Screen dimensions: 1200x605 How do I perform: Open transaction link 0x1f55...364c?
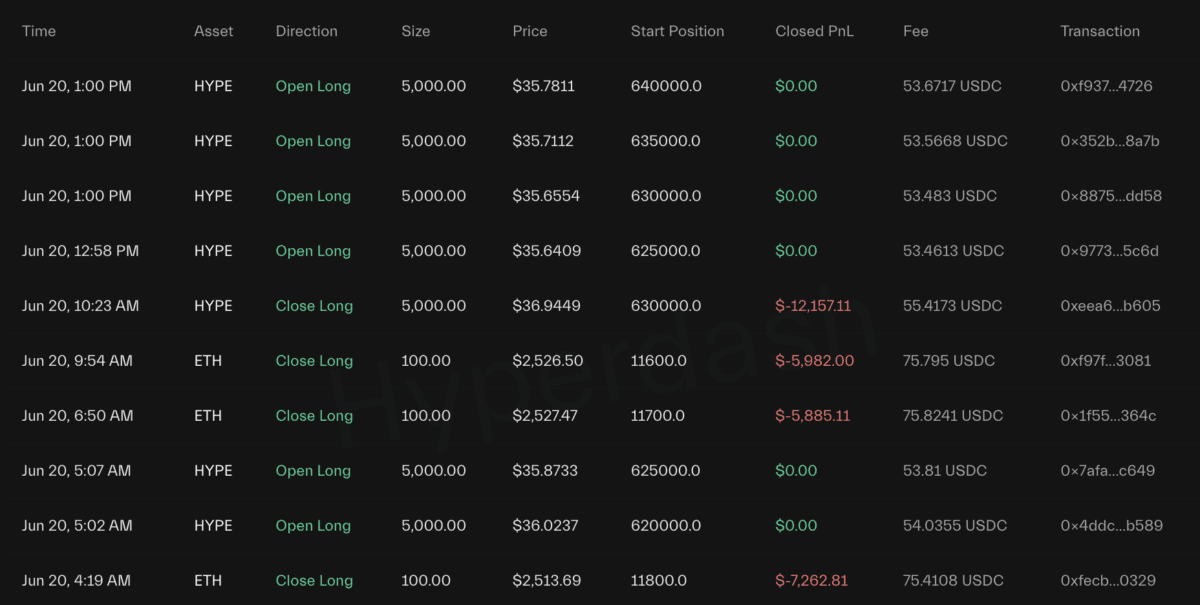1108,416
